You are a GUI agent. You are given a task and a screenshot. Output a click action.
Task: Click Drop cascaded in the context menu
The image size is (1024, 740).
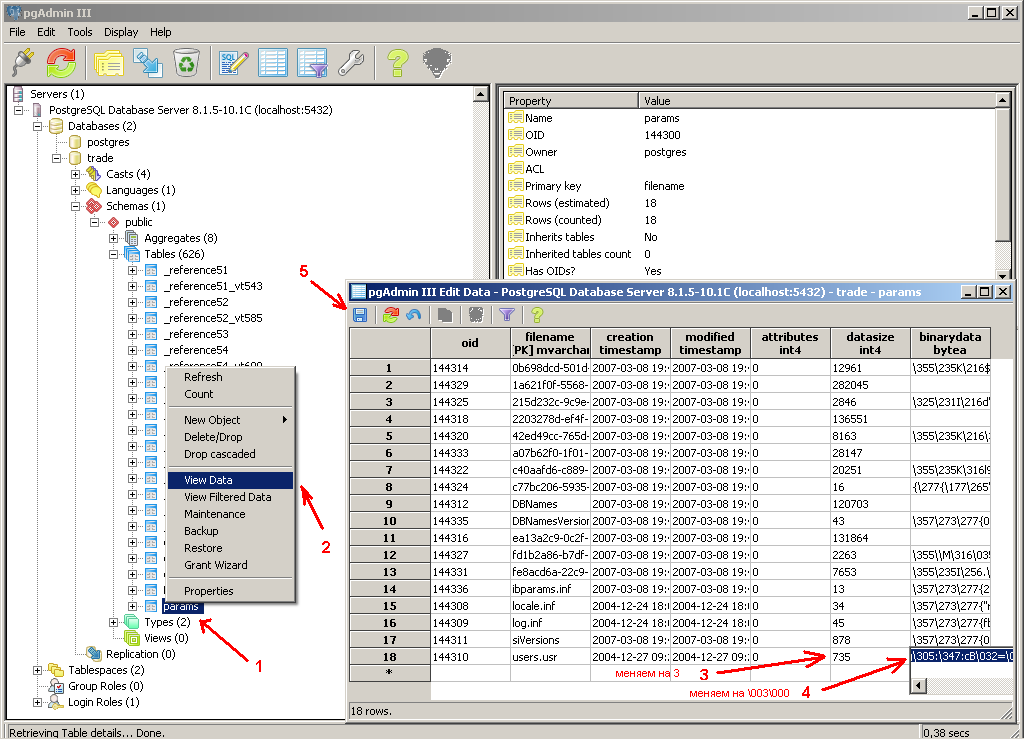tap(230, 454)
